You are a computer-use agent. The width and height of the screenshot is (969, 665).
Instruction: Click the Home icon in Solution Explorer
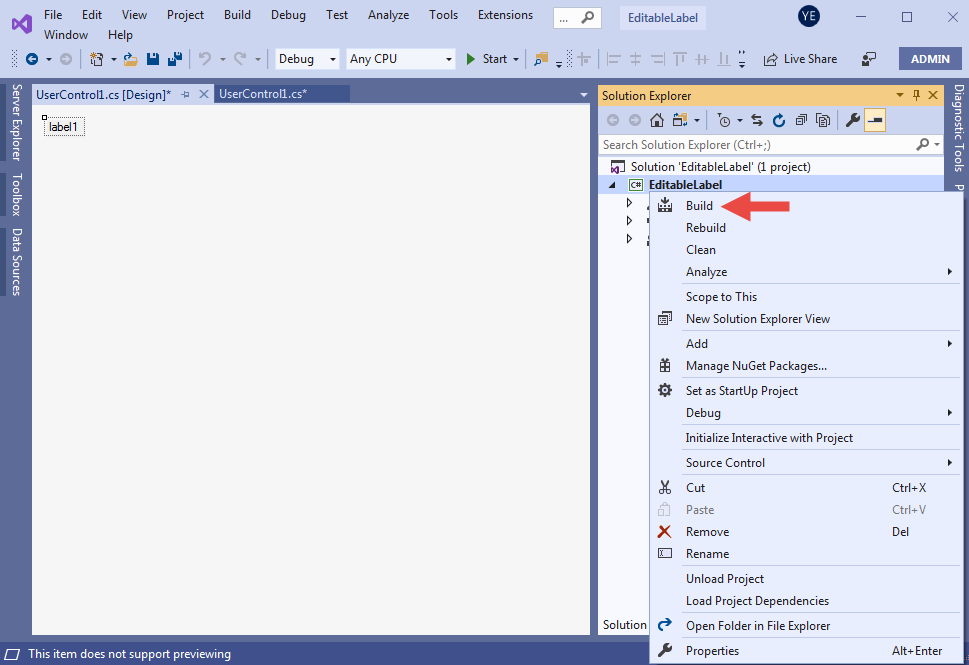click(x=656, y=121)
